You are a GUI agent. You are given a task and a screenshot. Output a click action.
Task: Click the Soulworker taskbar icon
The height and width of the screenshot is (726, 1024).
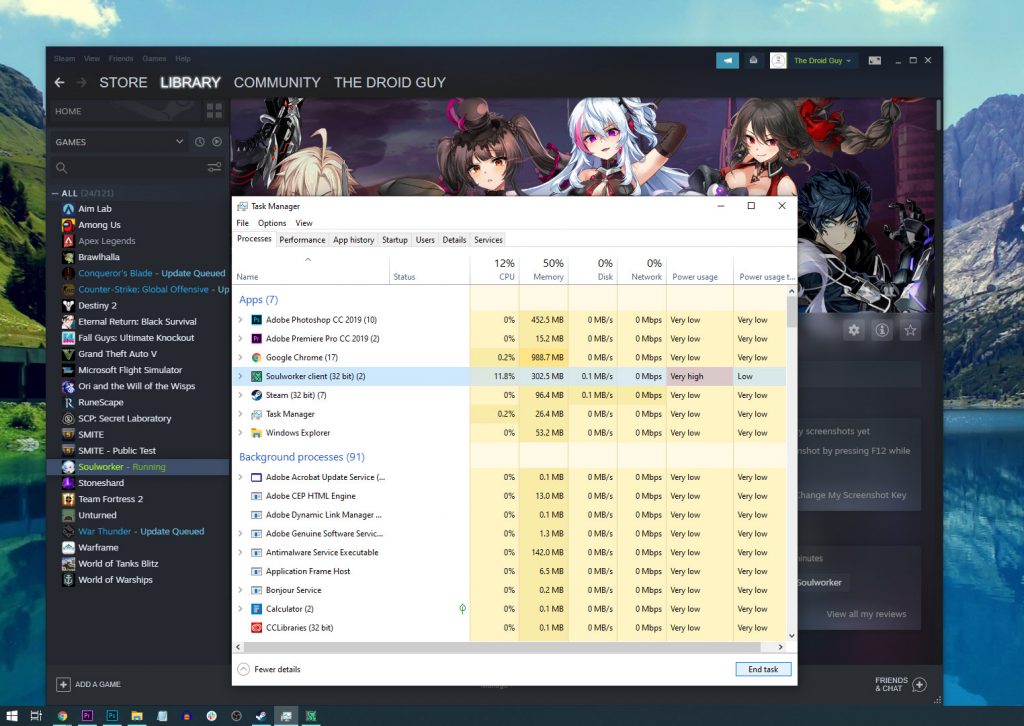click(311, 716)
